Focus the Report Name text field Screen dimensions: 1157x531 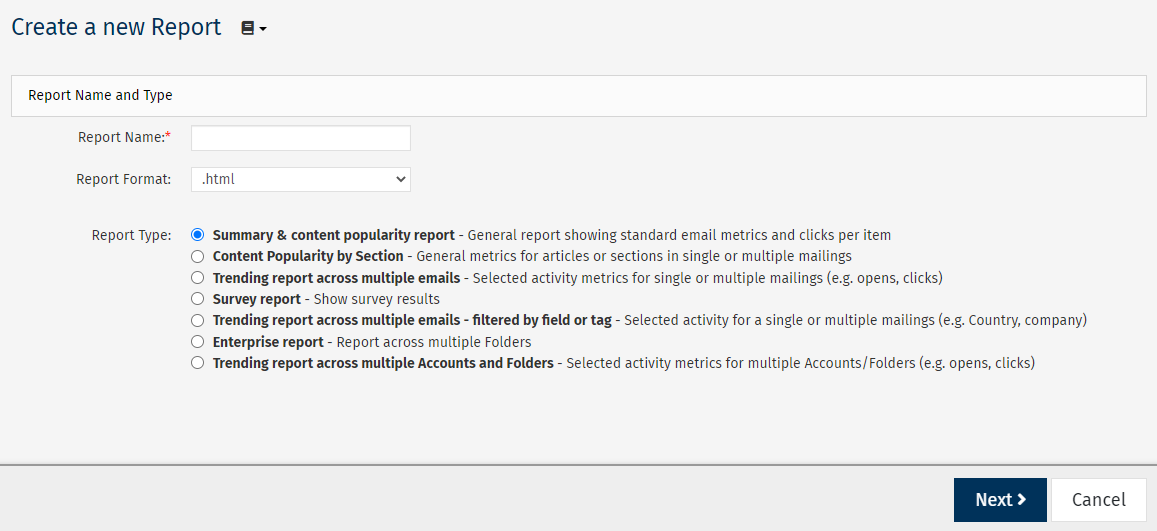[x=301, y=138]
